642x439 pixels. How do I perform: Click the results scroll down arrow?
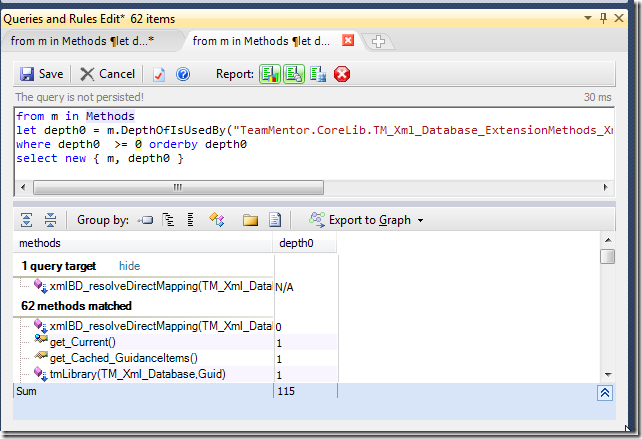608,374
